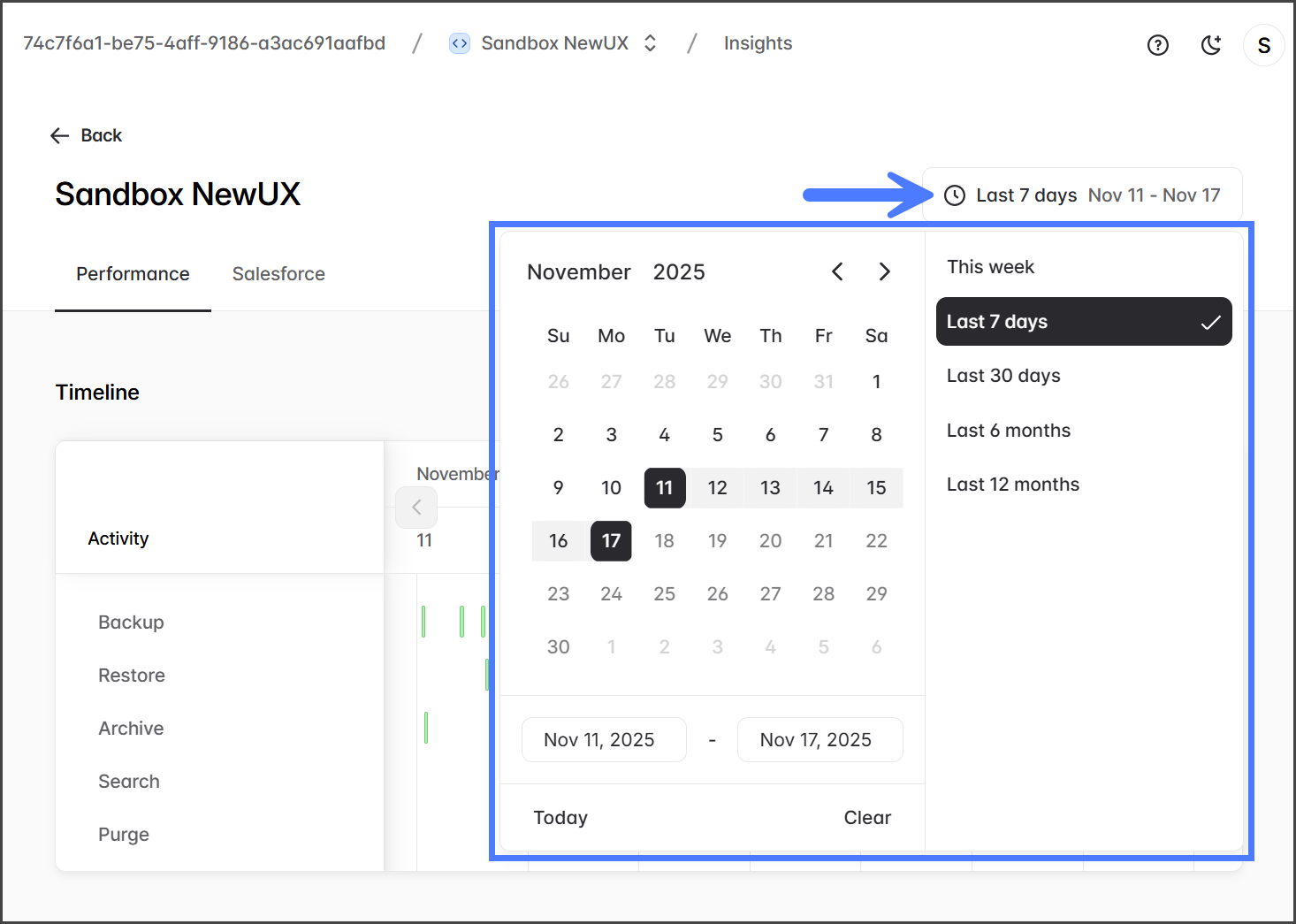The height and width of the screenshot is (924, 1296).
Task: Click the Sandbox NewUX code icon
Action: 460,43
